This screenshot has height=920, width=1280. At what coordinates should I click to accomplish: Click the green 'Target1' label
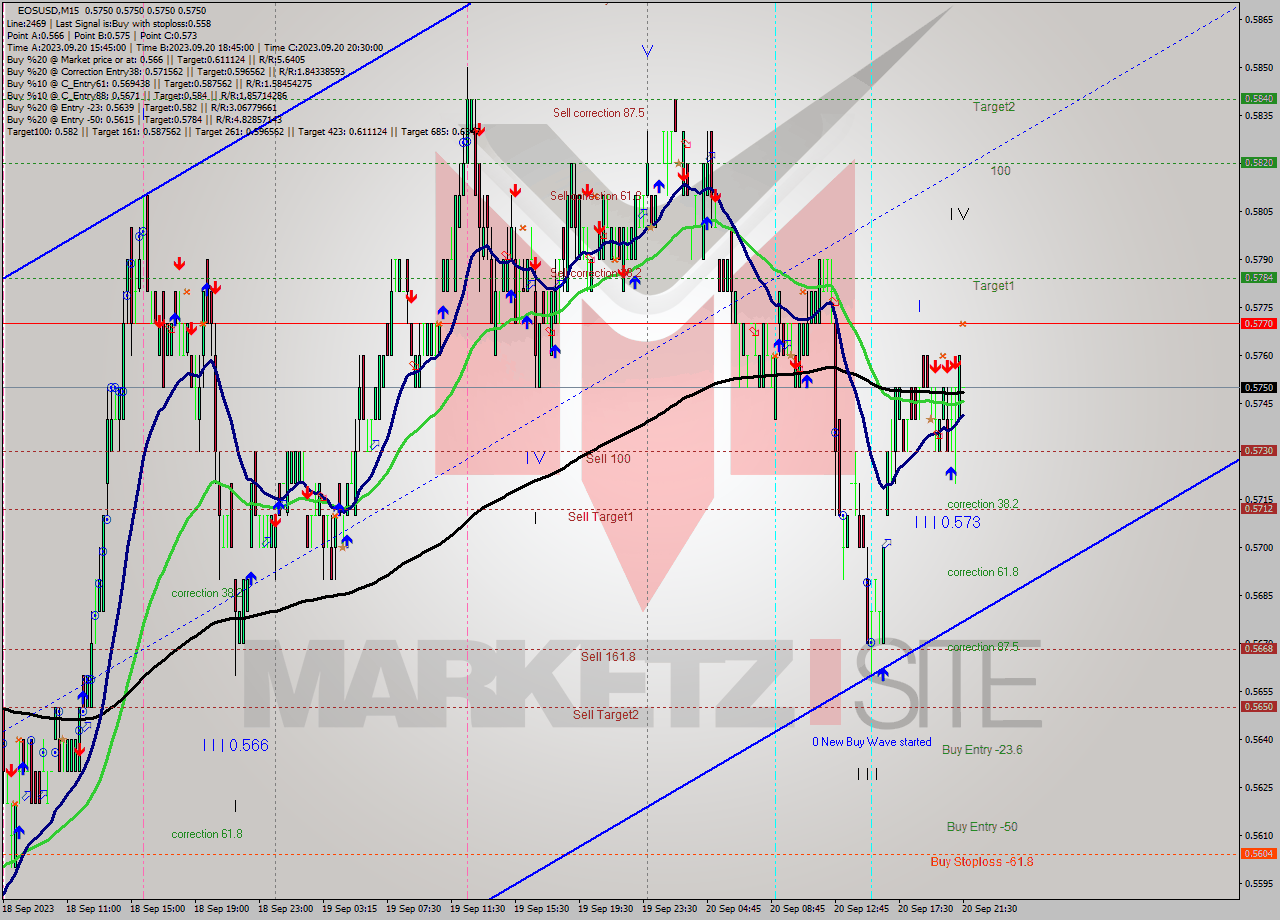pyautogui.click(x=994, y=286)
